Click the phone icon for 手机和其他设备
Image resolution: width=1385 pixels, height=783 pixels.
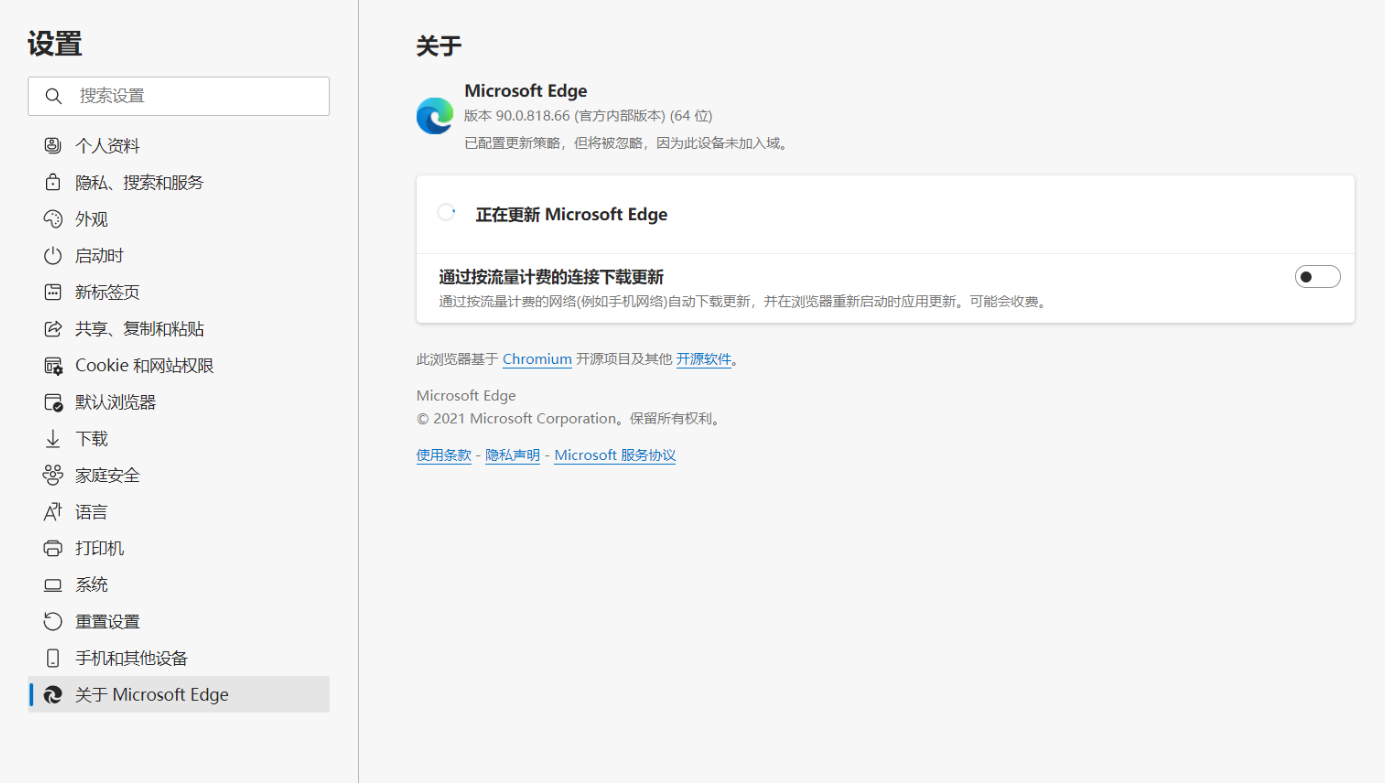point(53,658)
